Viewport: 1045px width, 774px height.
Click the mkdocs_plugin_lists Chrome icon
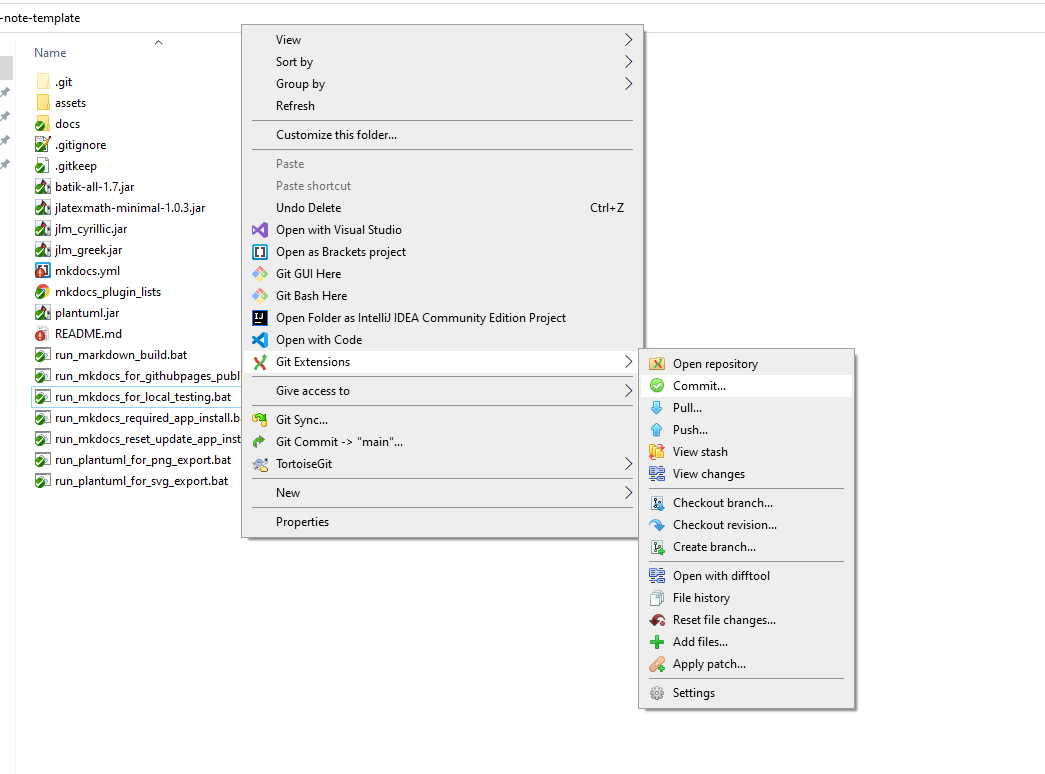pos(42,292)
